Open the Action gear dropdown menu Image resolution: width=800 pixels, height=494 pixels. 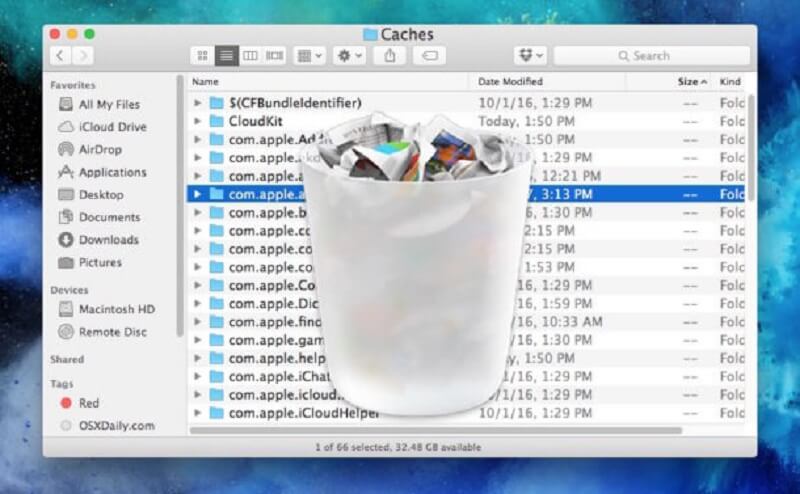tap(349, 56)
